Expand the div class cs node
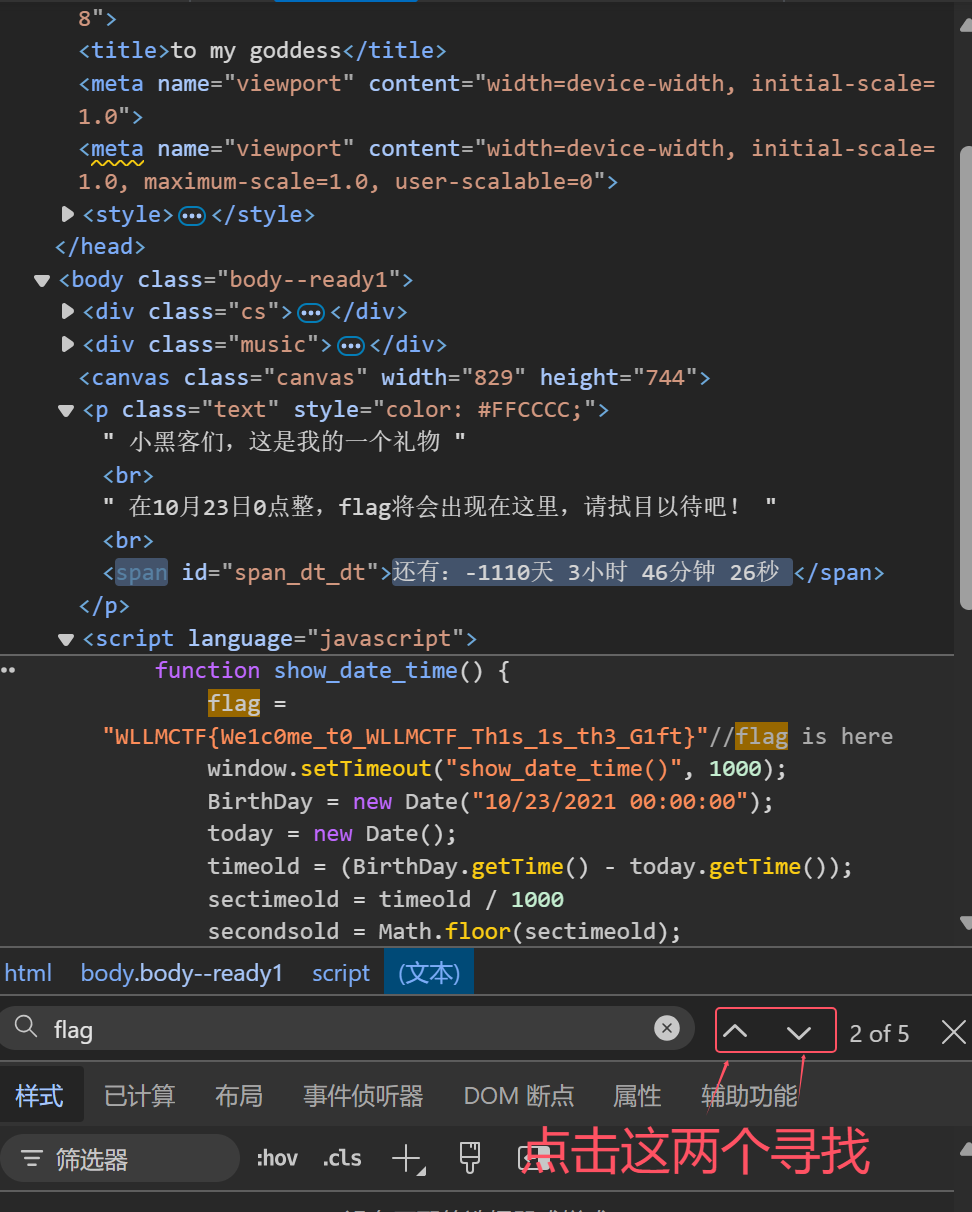The height and width of the screenshot is (1212, 972). pyautogui.click(x=67, y=311)
